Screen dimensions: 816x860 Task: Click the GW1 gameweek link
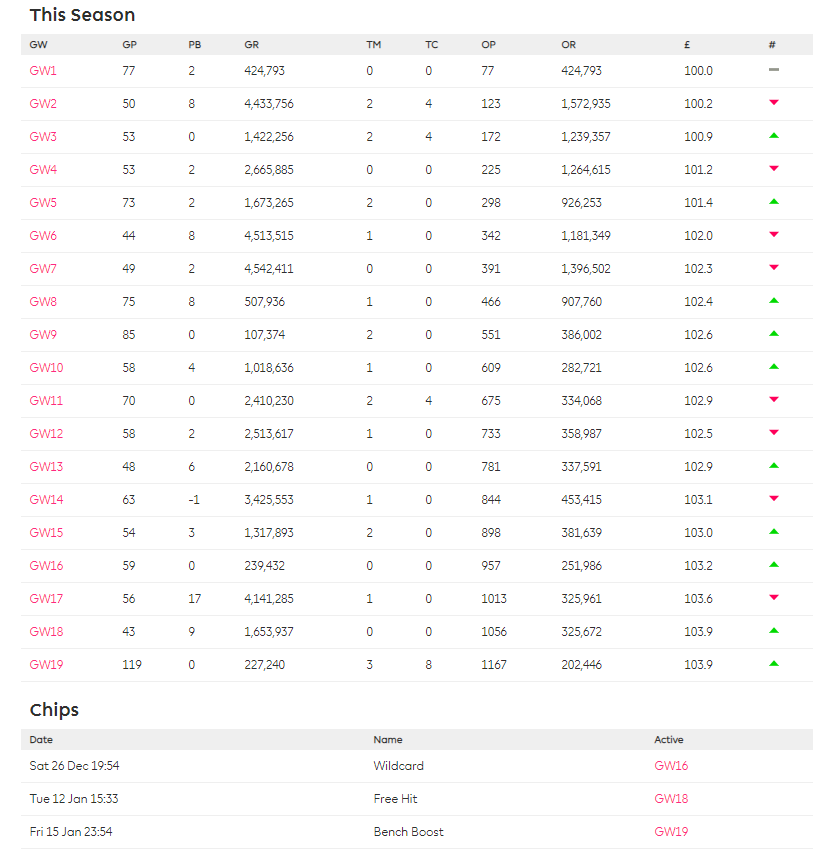point(43,71)
